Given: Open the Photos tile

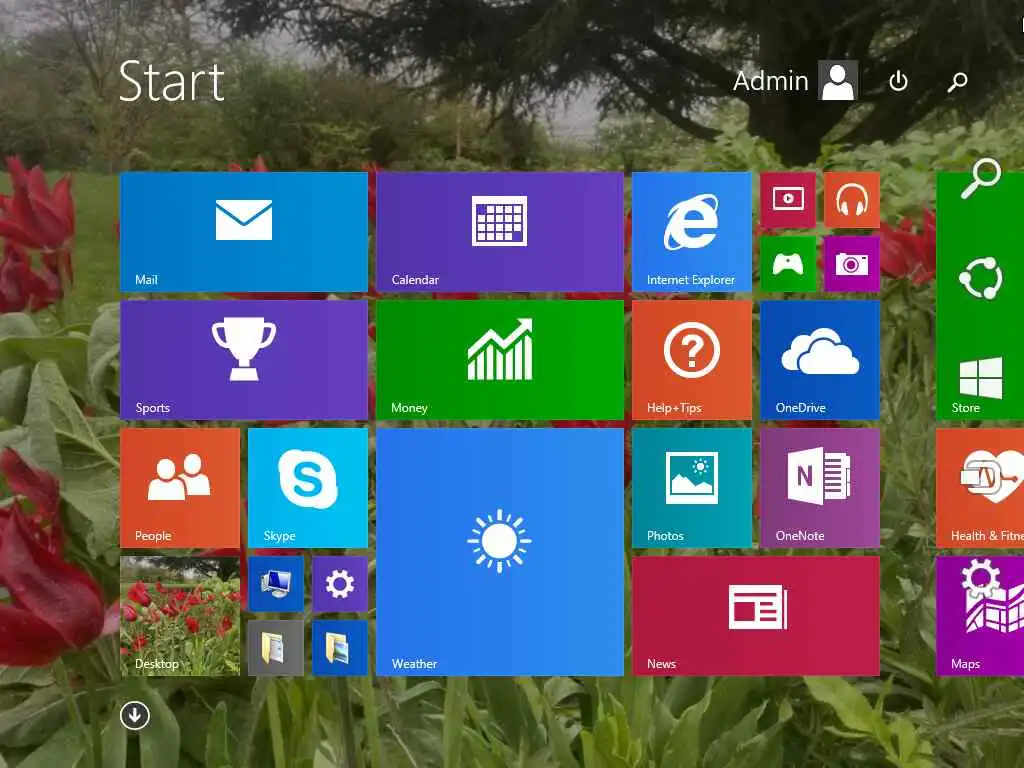Looking at the screenshot, I should [x=692, y=488].
